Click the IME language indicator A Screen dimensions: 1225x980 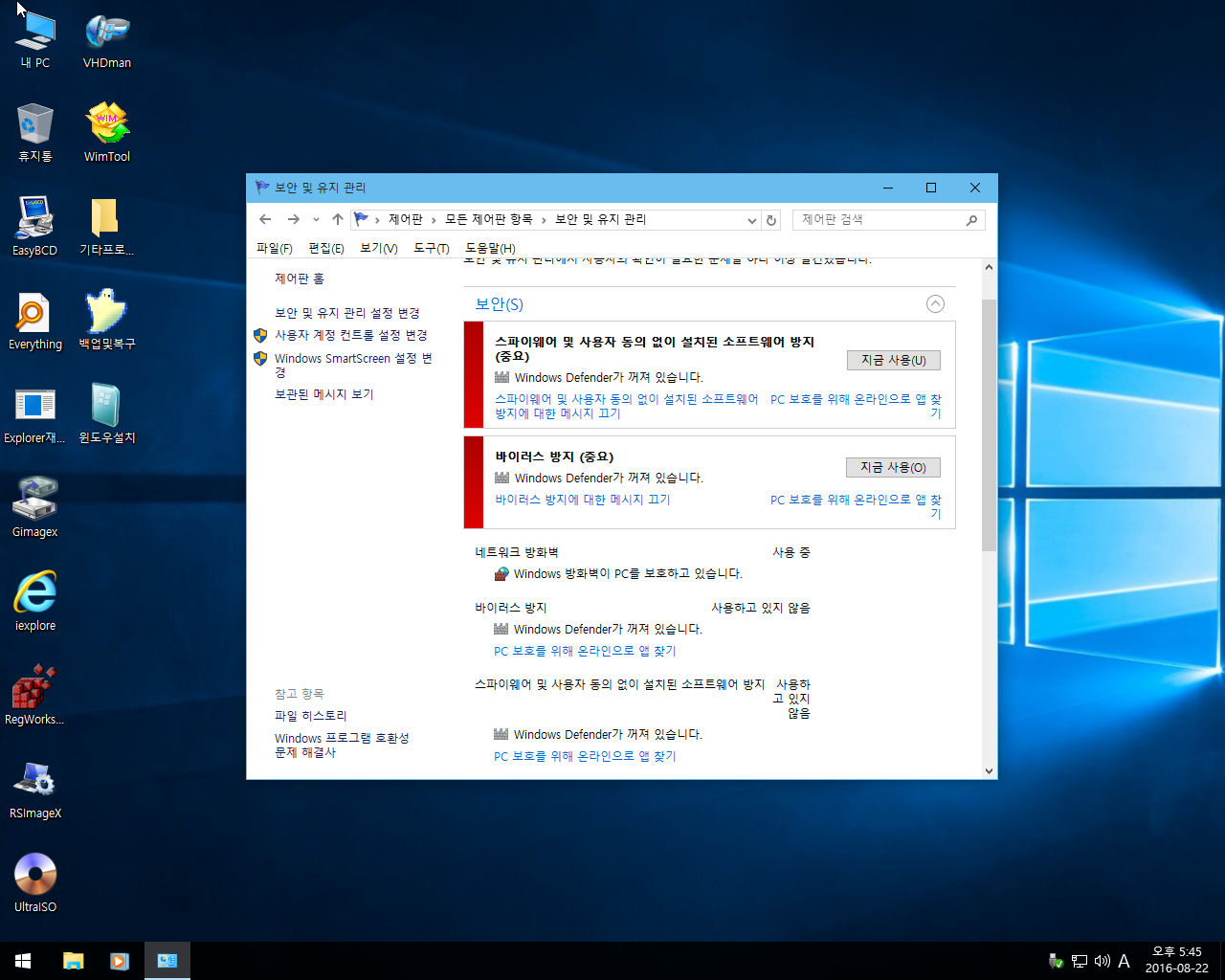click(1124, 961)
